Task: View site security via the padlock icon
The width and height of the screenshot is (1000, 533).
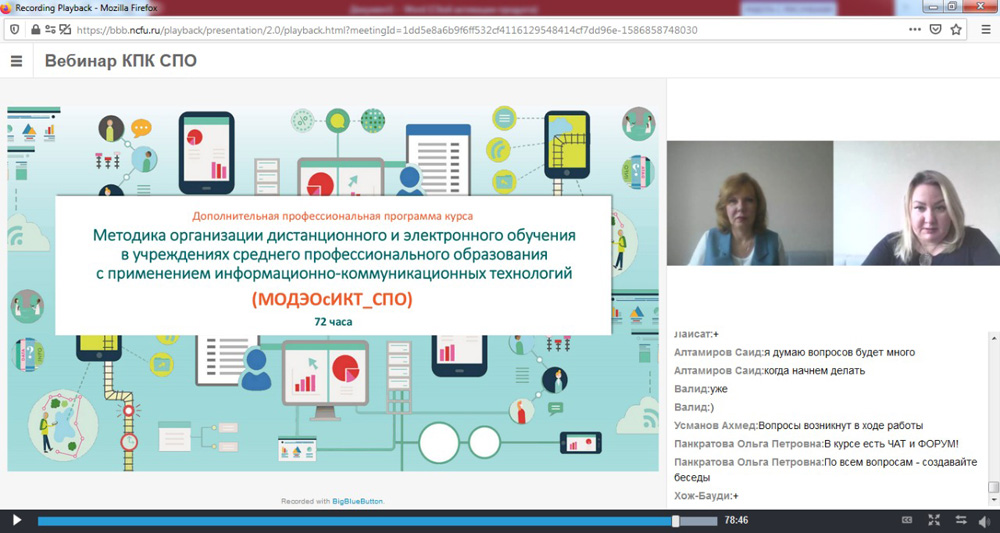Action: pyautogui.click(x=36, y=29)
